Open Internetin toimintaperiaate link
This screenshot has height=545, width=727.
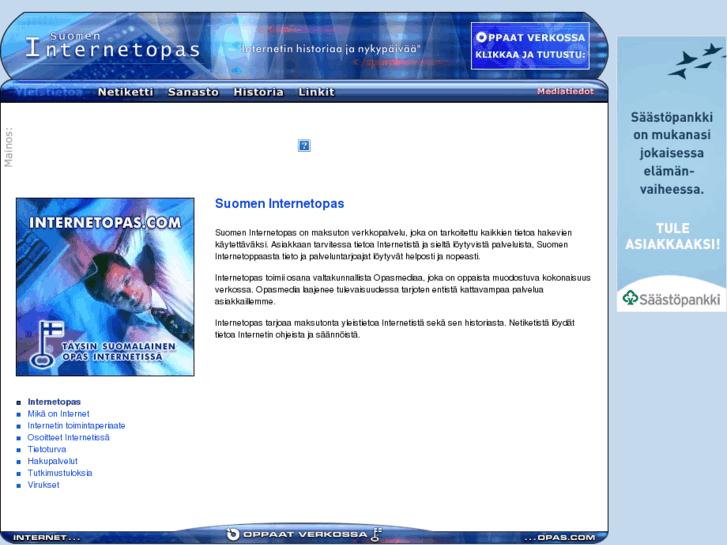tap(76, 425)
